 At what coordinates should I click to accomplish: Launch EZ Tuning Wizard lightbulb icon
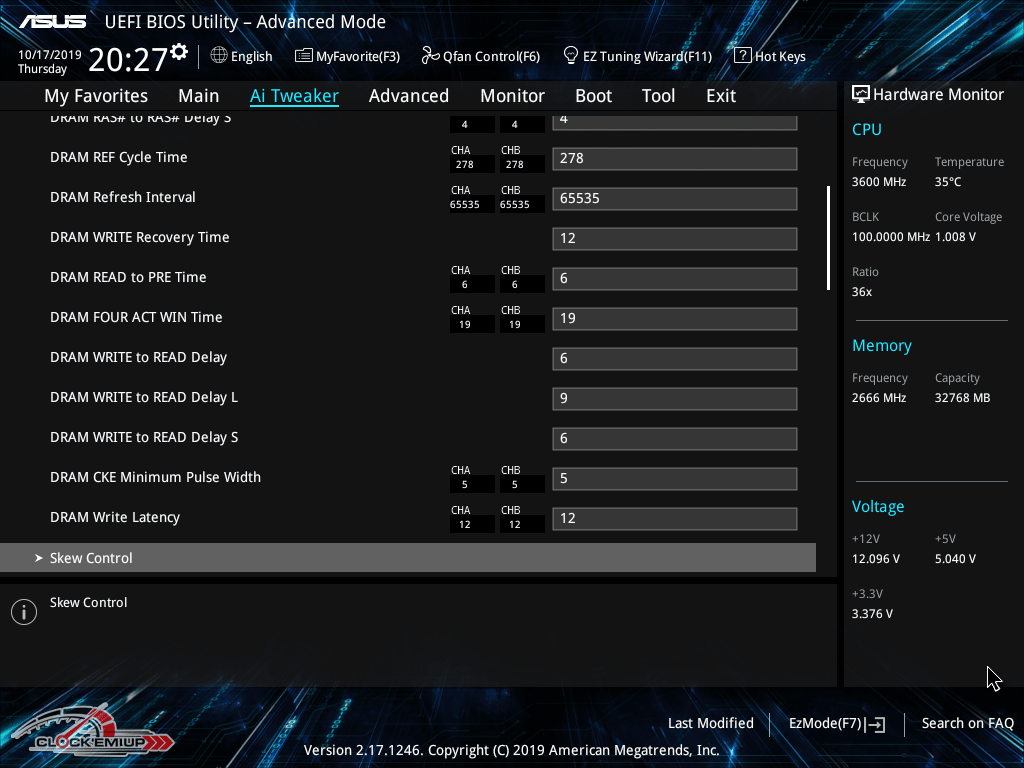[x=571, y=56]
